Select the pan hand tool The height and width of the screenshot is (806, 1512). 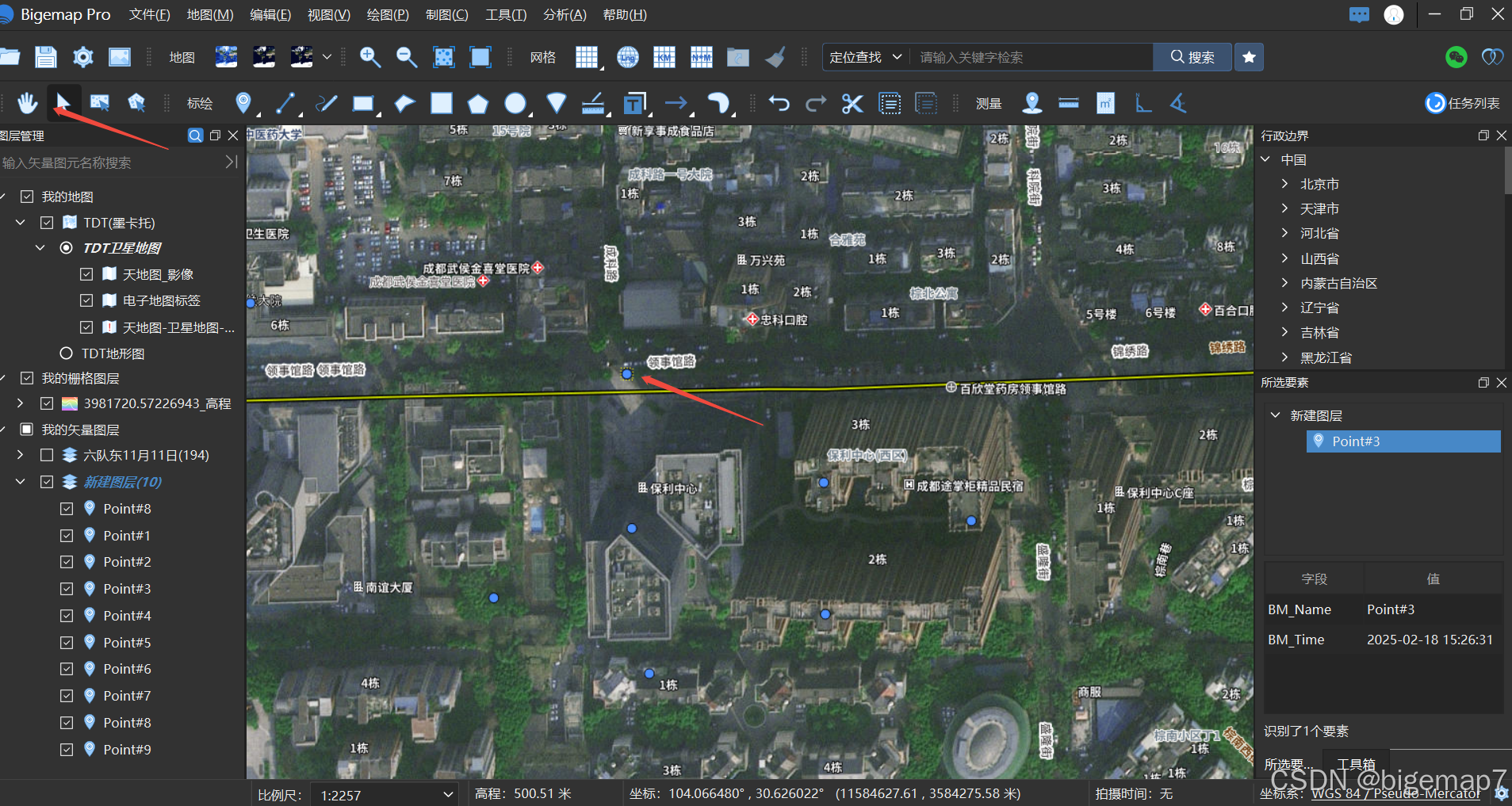(28, 103)
